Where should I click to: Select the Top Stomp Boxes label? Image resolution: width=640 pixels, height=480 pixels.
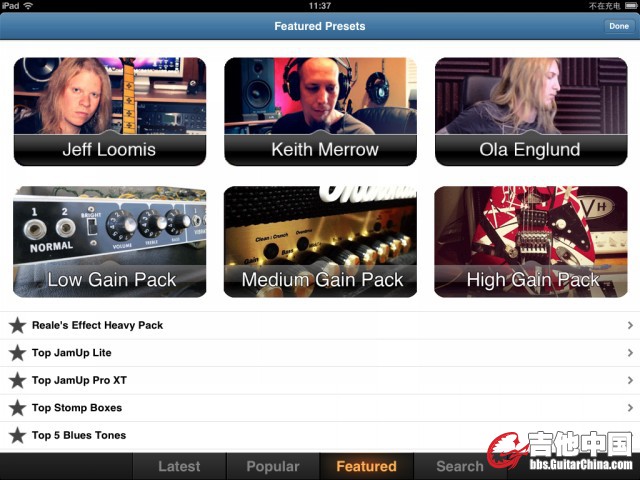[x=77, y=408]
